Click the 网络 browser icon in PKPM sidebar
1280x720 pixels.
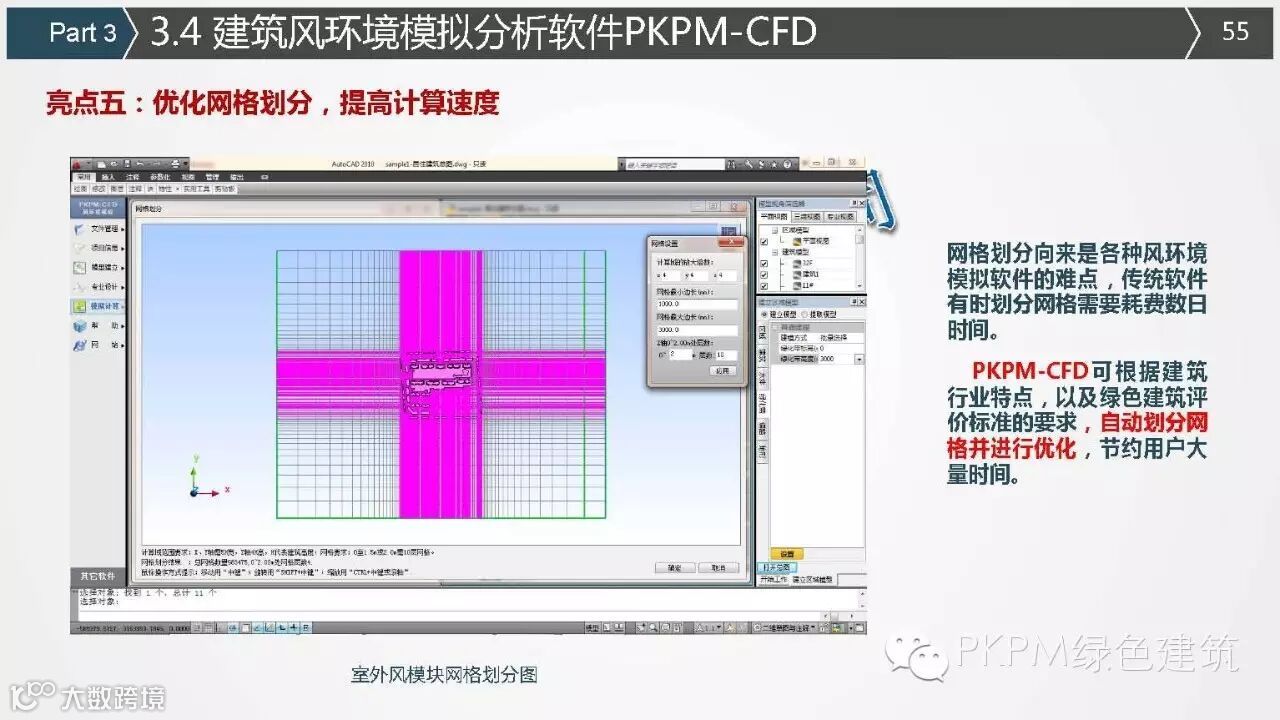point(79,345)
